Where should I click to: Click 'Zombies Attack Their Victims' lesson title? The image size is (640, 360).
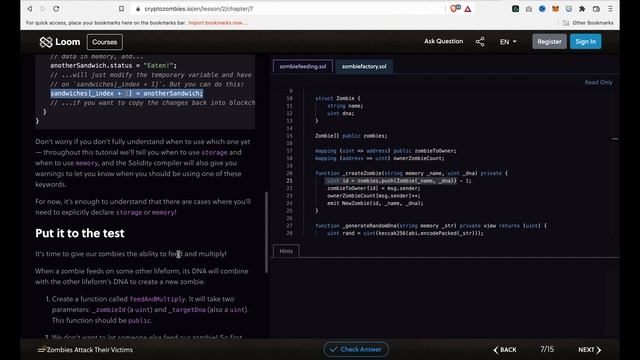89,350
